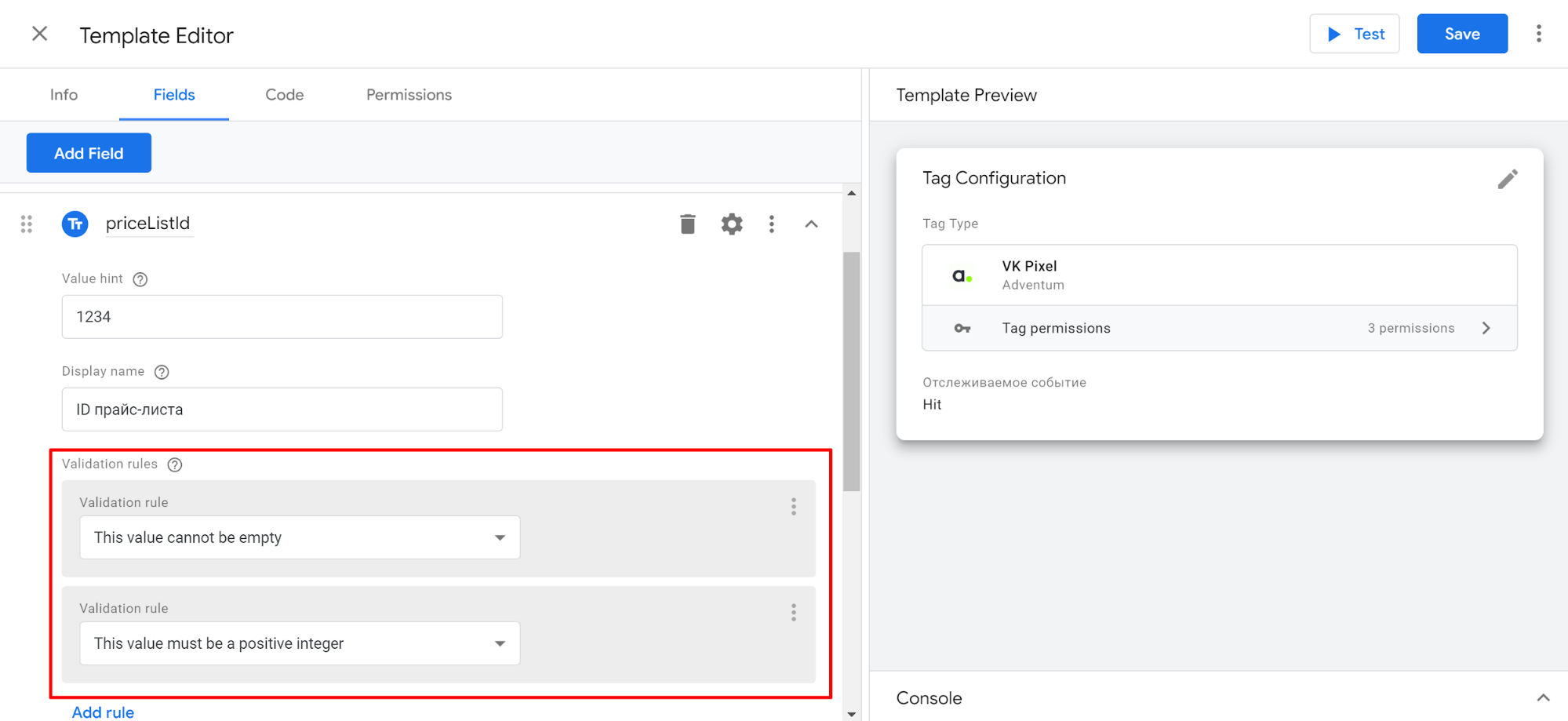The height and width of the screenshot is (721, 1568).
Task: Edit Tag Configuration with pencil icon
Action: [x=1507, y=180]
